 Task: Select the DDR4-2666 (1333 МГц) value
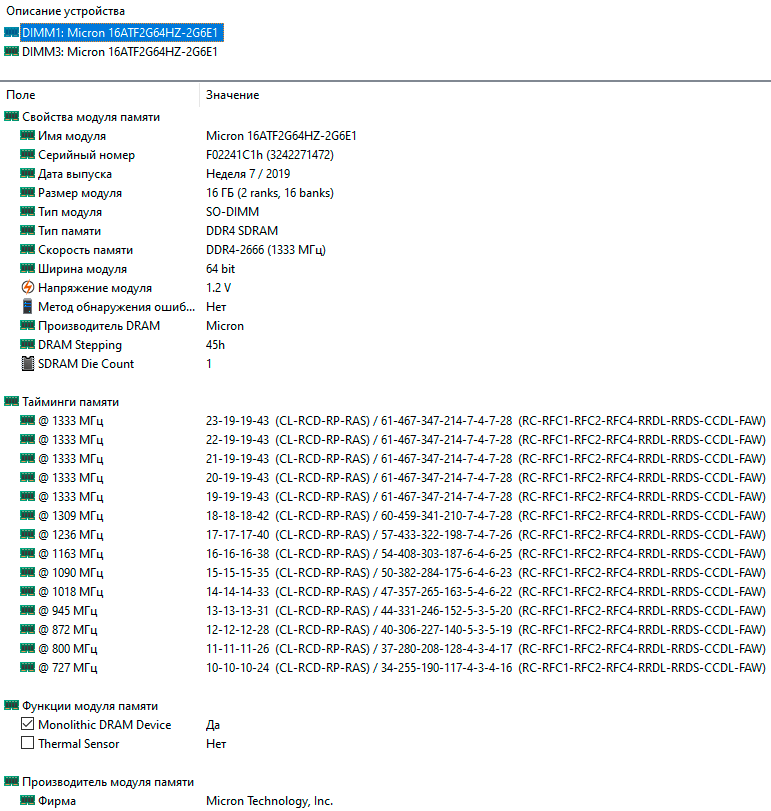pyautogui.click(x=266, y=250)
